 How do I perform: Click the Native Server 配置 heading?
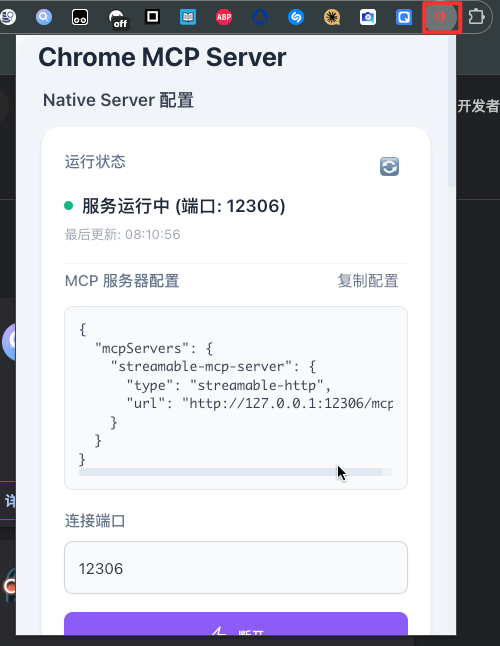pyautogui.click(x=118, y=100)
